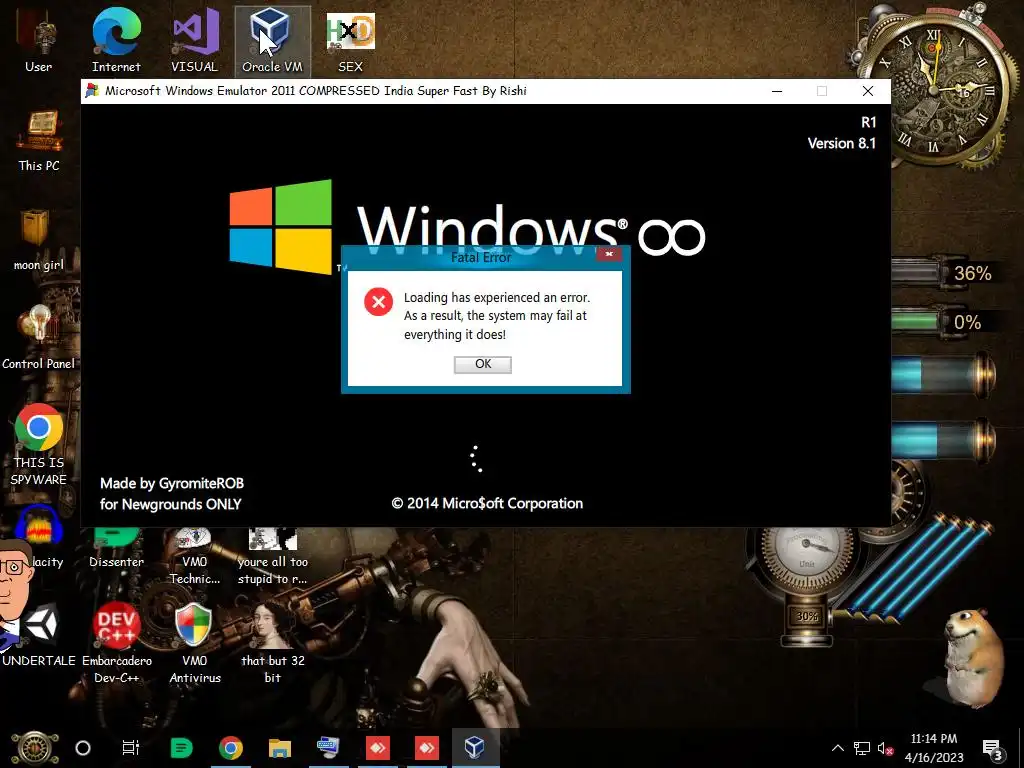Screen dimensions: 1024x768
Task: Click the red error icon in the dialog
Action: (x=378, y=302)
